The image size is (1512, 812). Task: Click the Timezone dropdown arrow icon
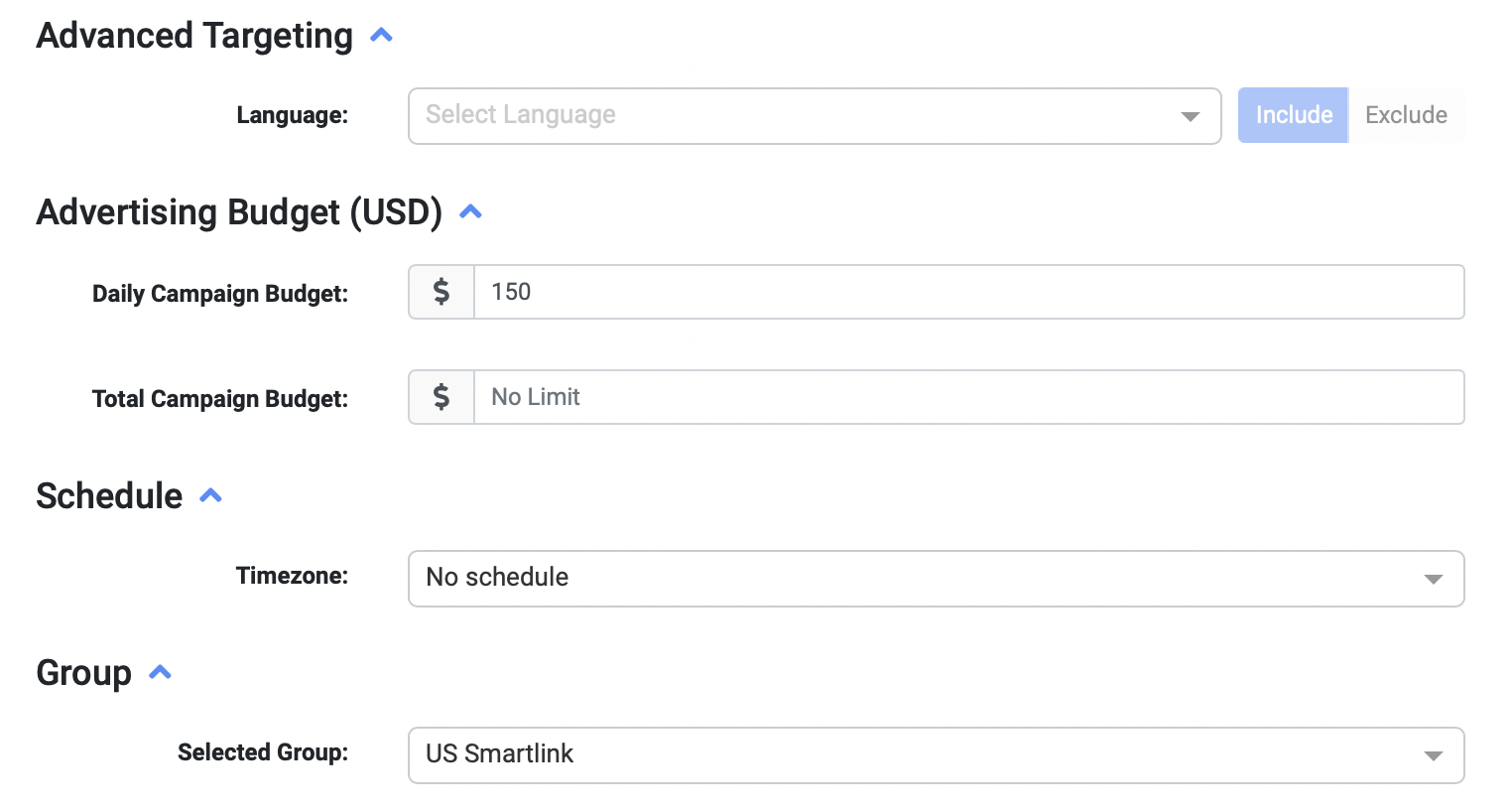coord(1433,579)
